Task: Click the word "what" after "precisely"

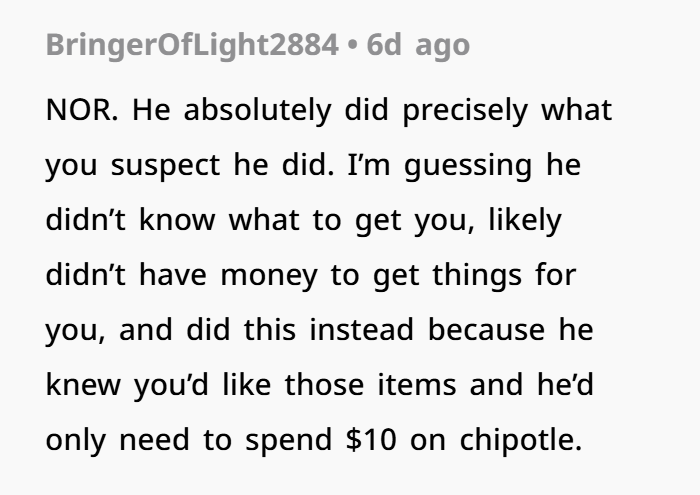Action: tap(575, 110)
